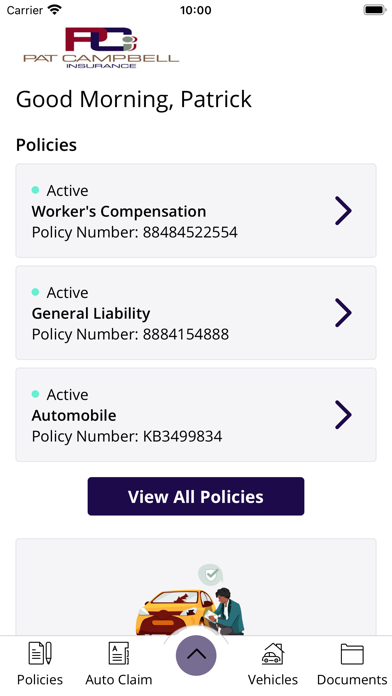
Task: Open the General Liability policy title
Action: (91, 313)
